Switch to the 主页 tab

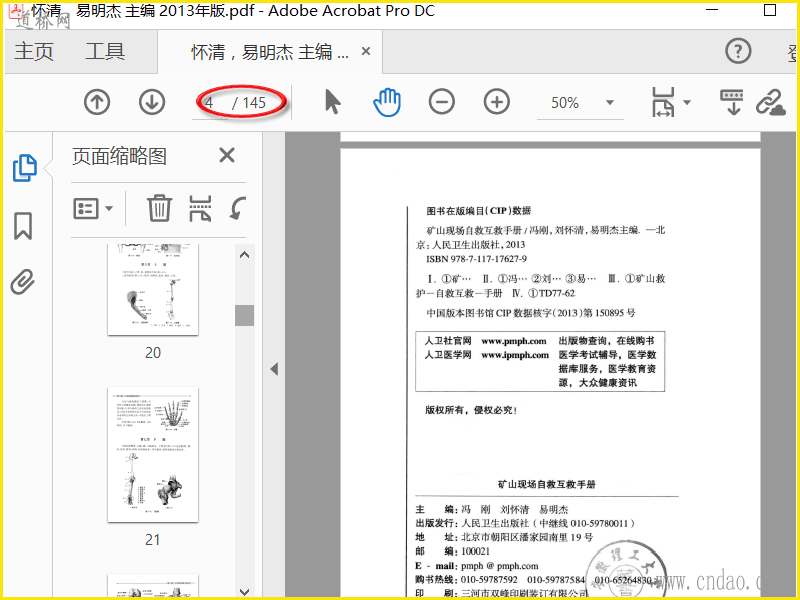[34, 52]
